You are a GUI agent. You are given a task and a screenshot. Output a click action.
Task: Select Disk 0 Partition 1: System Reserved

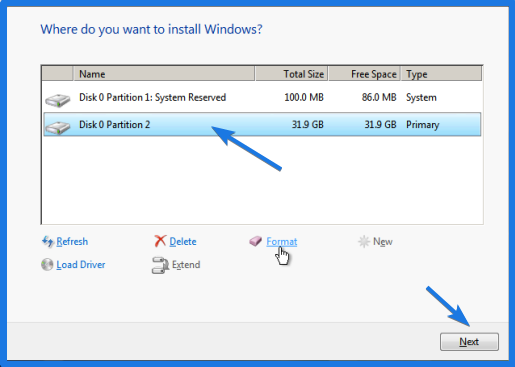click(x=262, y=97)
